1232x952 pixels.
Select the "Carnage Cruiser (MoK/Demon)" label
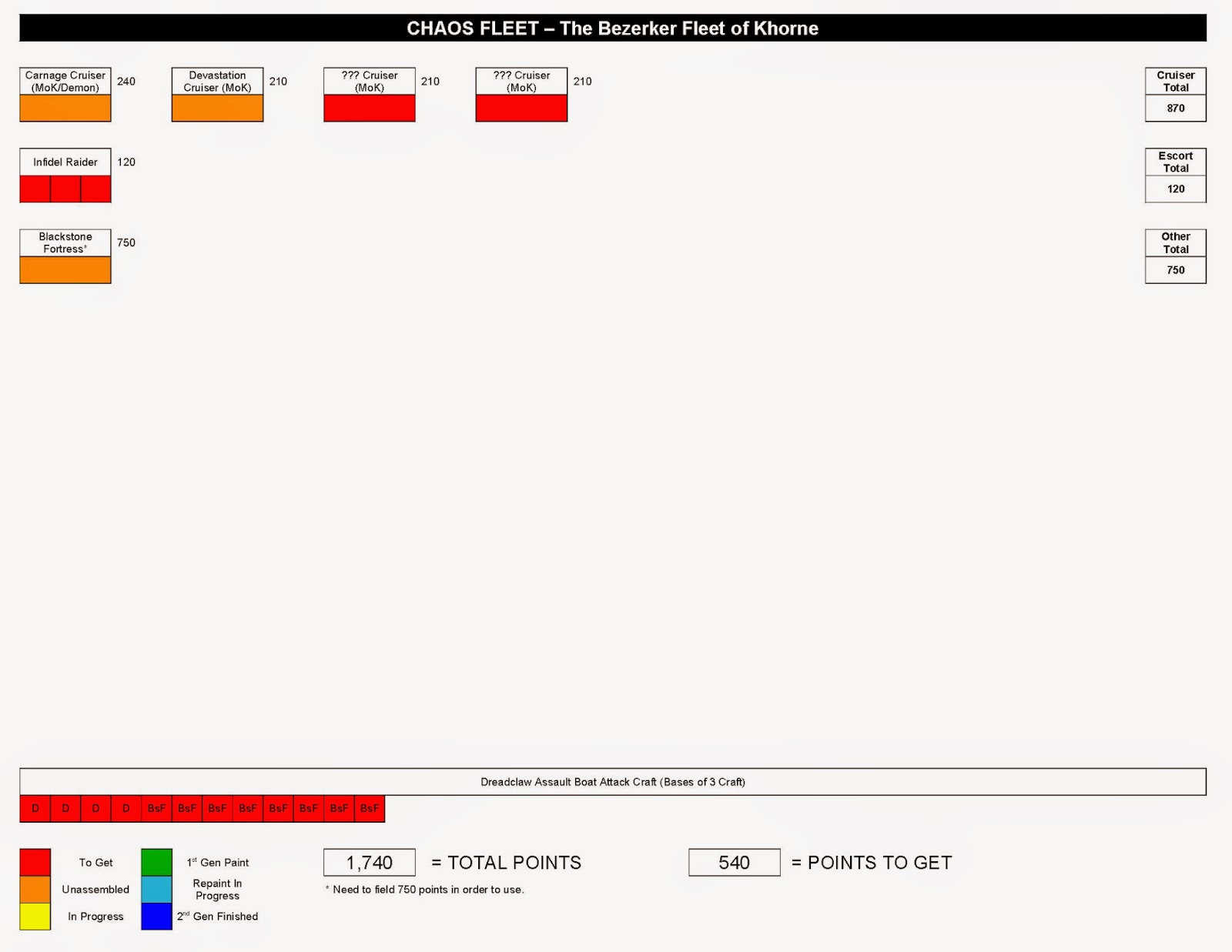[65, 82]
